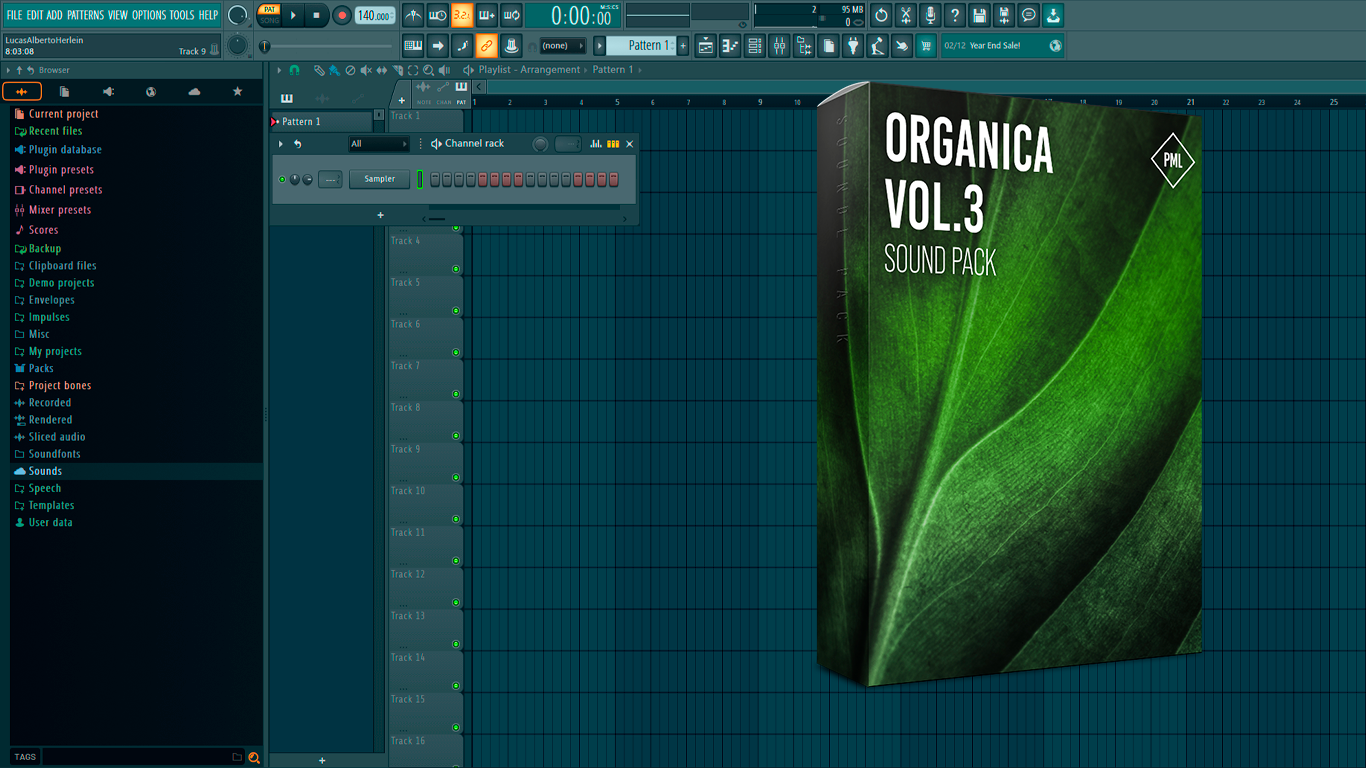This screenshot has width=1366, height=768.
Task: Open the playlist options arrow menu
Action: click(280, 70)
